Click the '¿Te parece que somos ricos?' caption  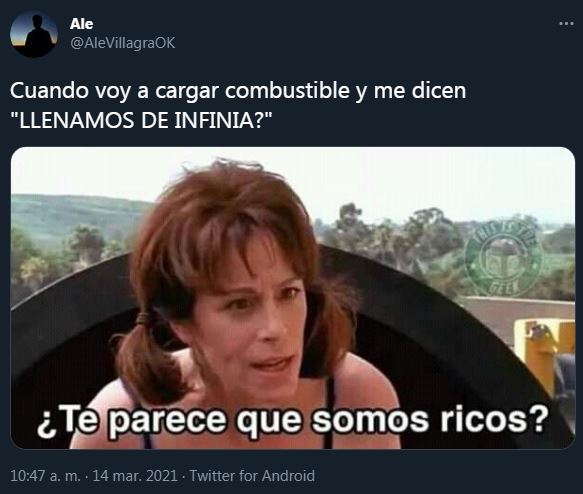point(293,420)
